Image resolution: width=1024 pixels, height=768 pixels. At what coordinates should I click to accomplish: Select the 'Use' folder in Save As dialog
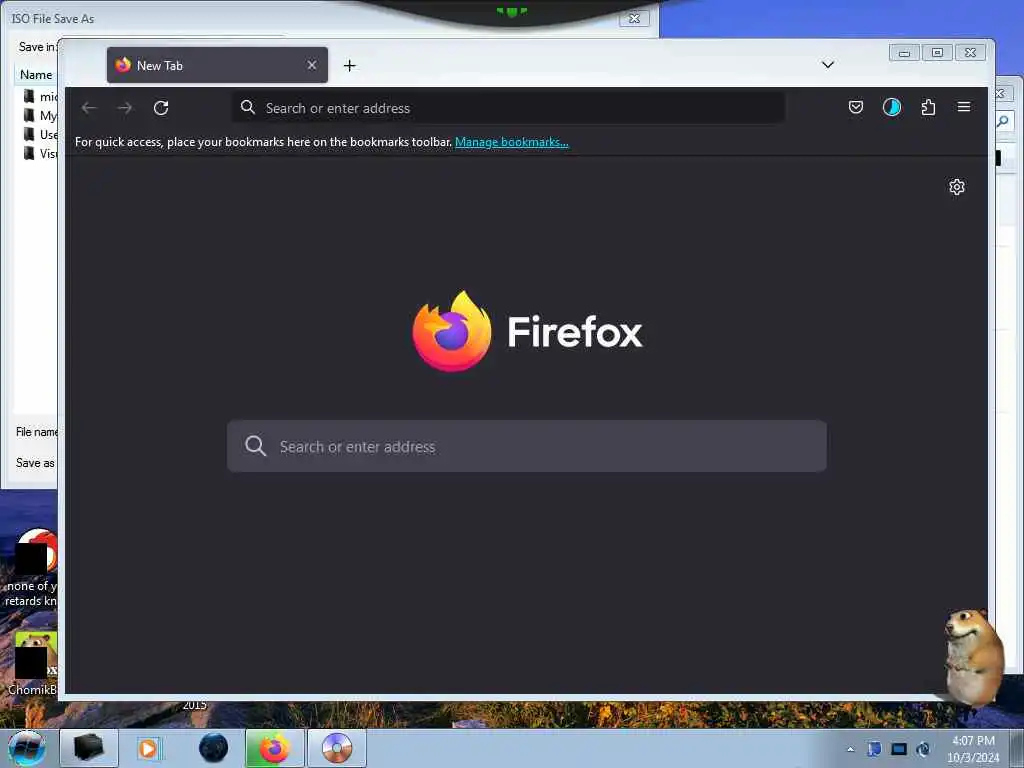coord(41,135)
